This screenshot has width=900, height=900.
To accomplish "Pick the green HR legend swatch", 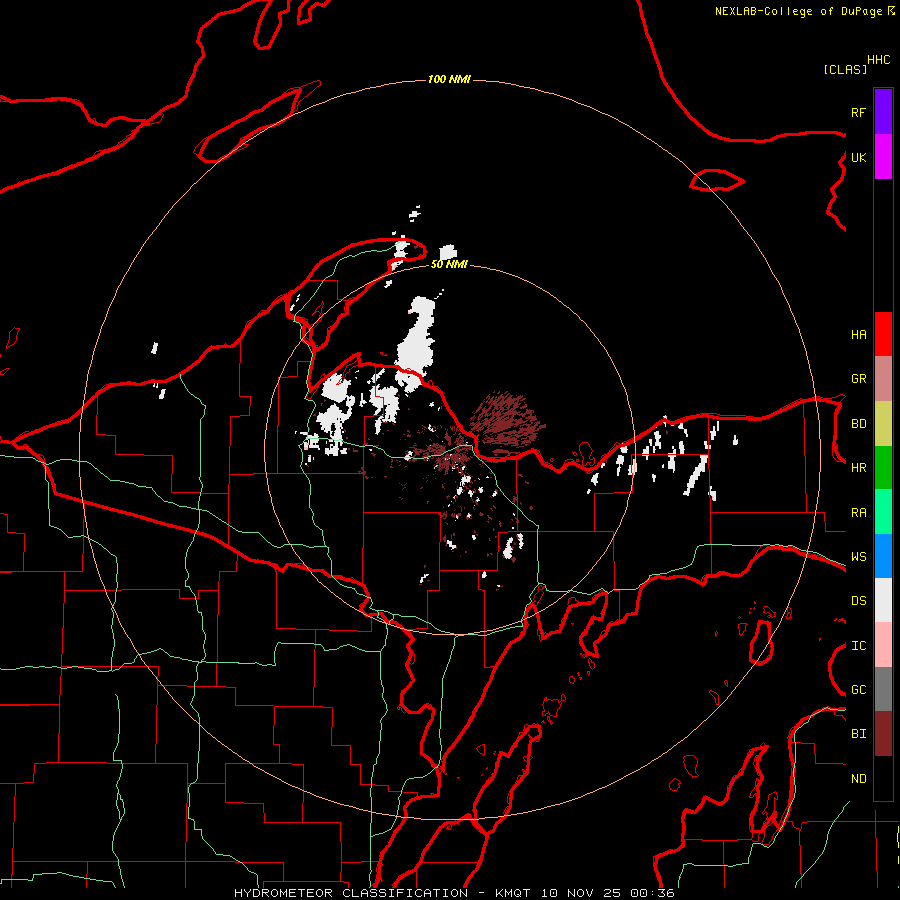I will (883, 467).
